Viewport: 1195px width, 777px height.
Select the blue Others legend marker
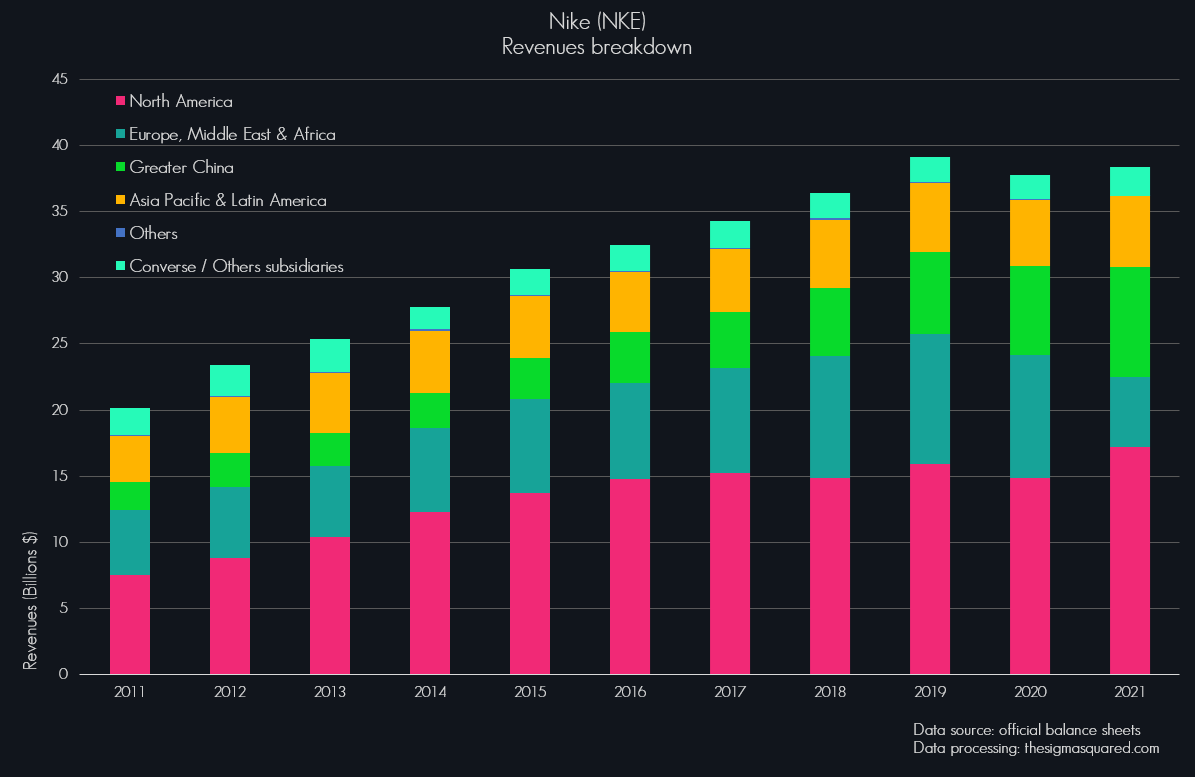121,234
